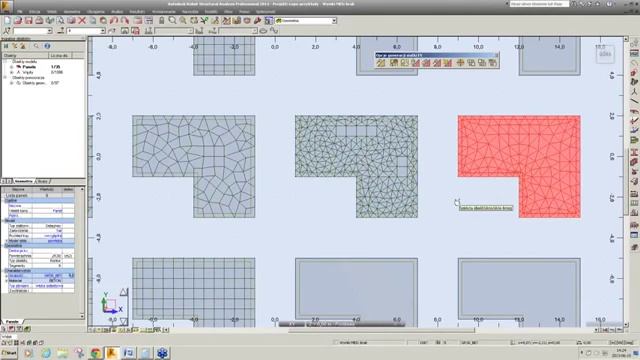Image resolution: width=640 pixels, height=360 pixels.
Task: Switch to the Geometria tab in inspector
Action: point(24,181)
